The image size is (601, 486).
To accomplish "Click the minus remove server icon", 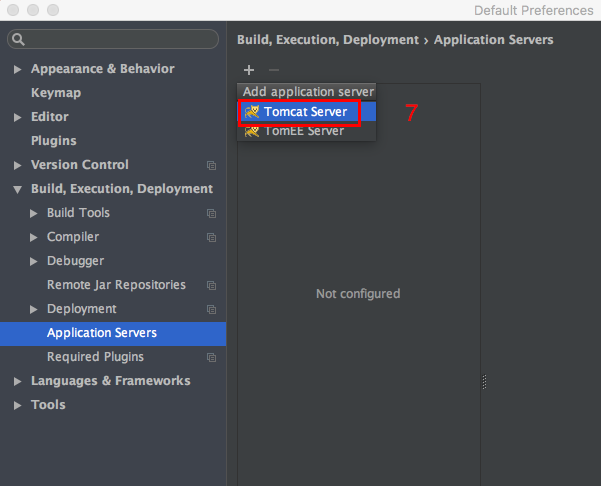I will (x=274, y=70).
